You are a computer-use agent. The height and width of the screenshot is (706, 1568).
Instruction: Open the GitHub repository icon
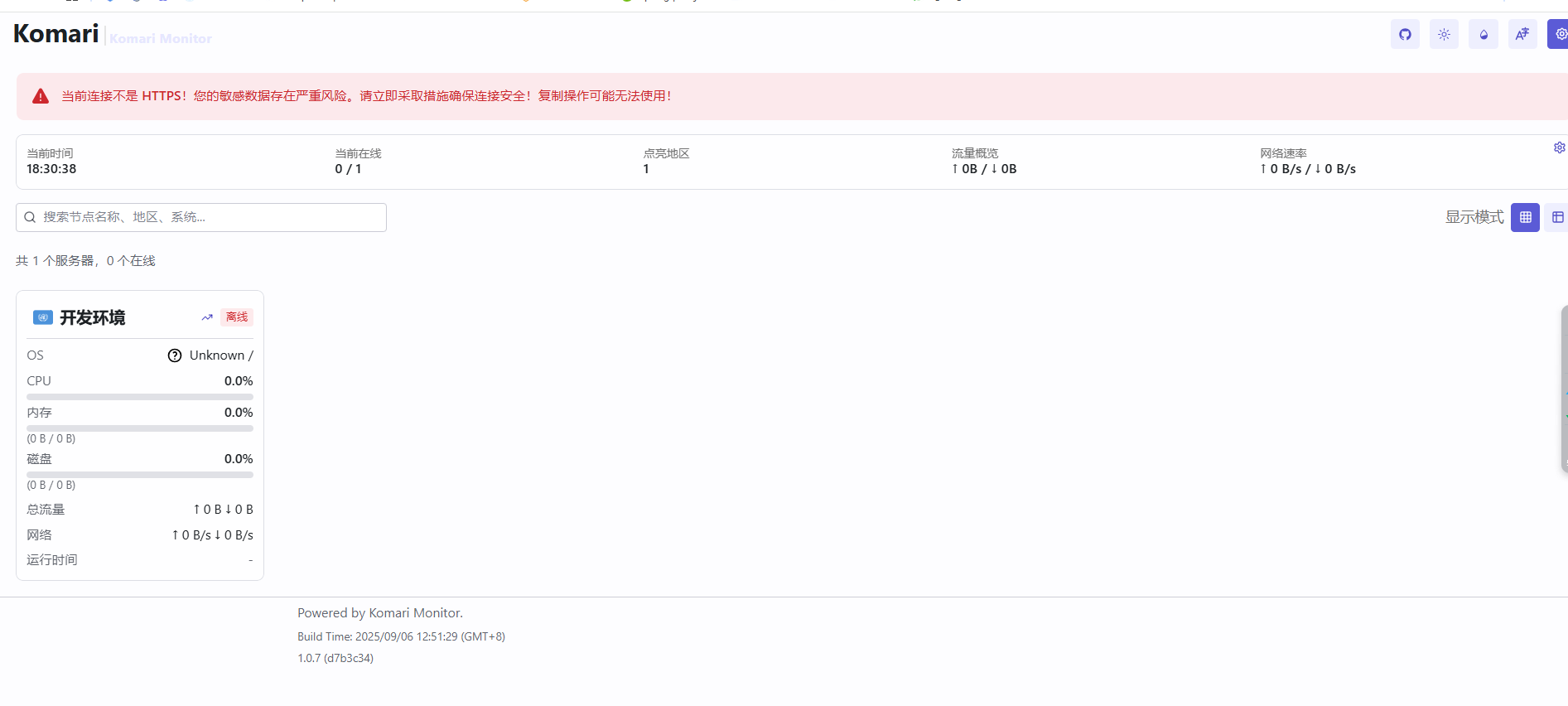coord(1405,34)
